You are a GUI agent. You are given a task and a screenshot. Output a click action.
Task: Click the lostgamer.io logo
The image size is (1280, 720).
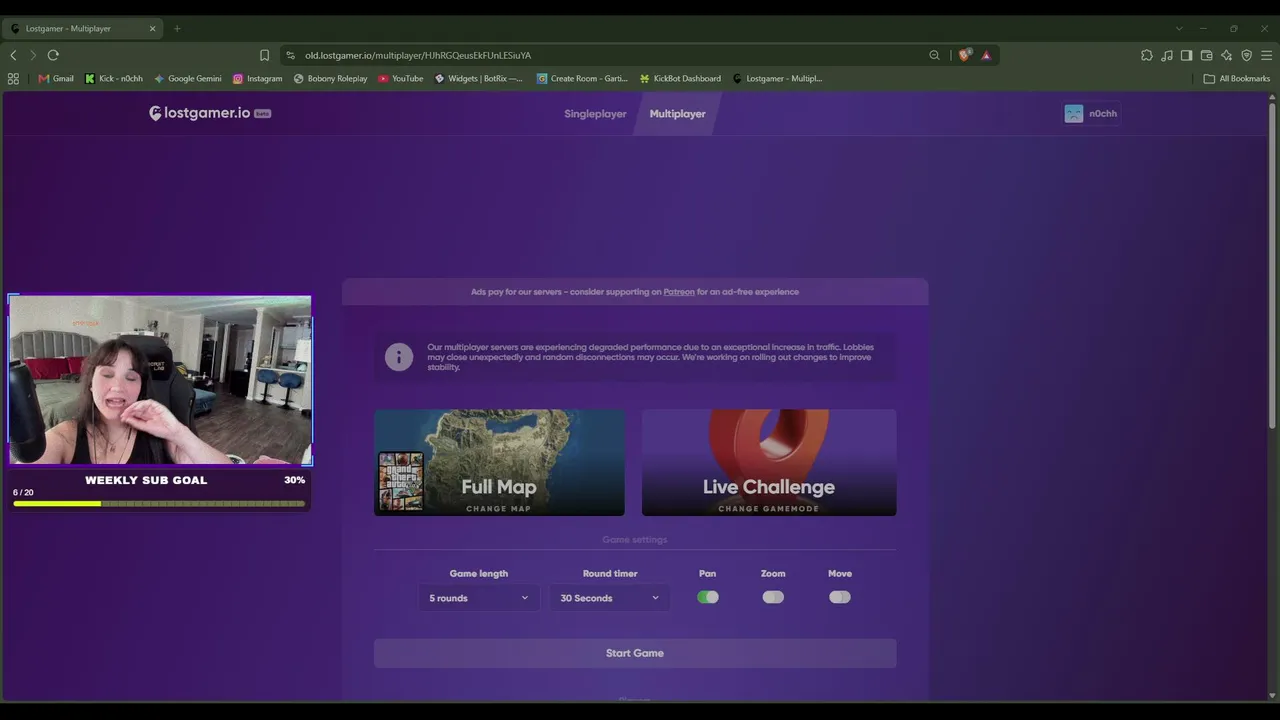[x=210, y=113]
